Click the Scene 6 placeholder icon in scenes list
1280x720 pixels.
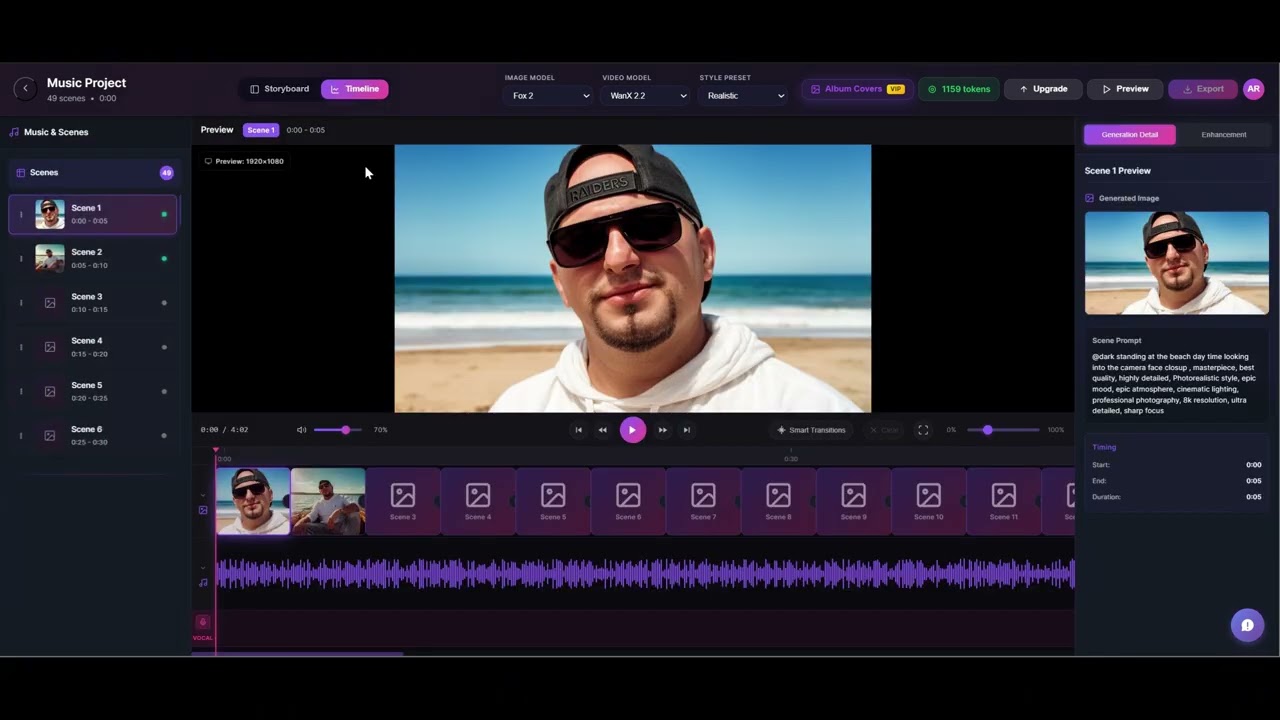point(50,436)
